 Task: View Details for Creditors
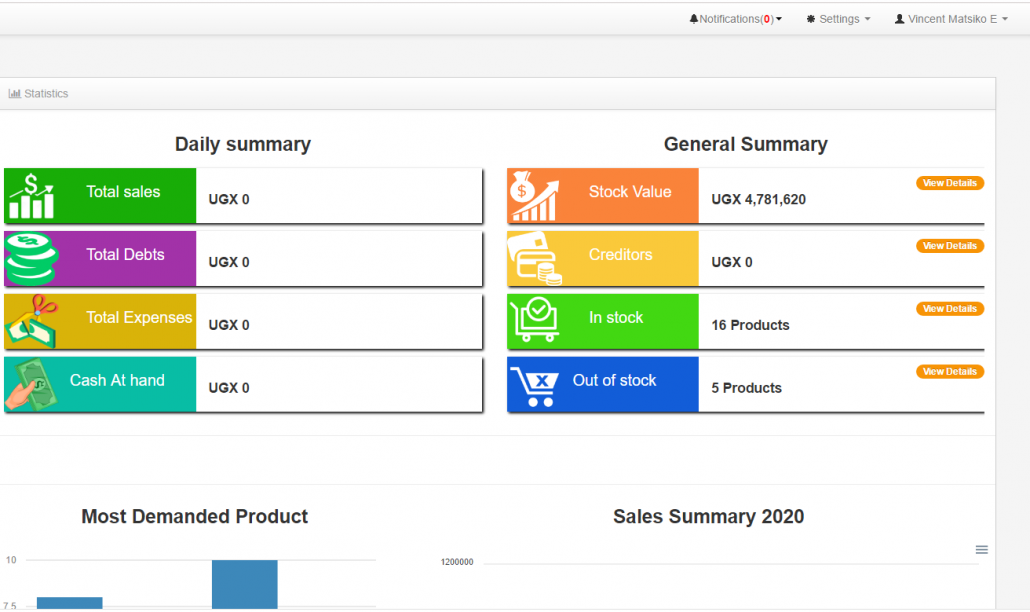pyautogui.click(x=949, y=246)
